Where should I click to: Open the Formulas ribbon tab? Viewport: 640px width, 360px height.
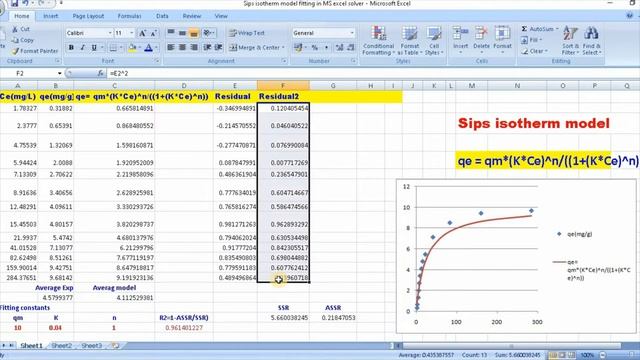[x=129, y=16]
